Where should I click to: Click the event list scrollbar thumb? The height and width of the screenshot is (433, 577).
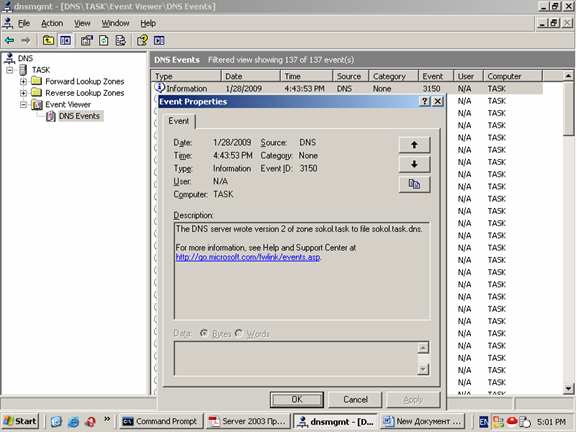[569, 109]
